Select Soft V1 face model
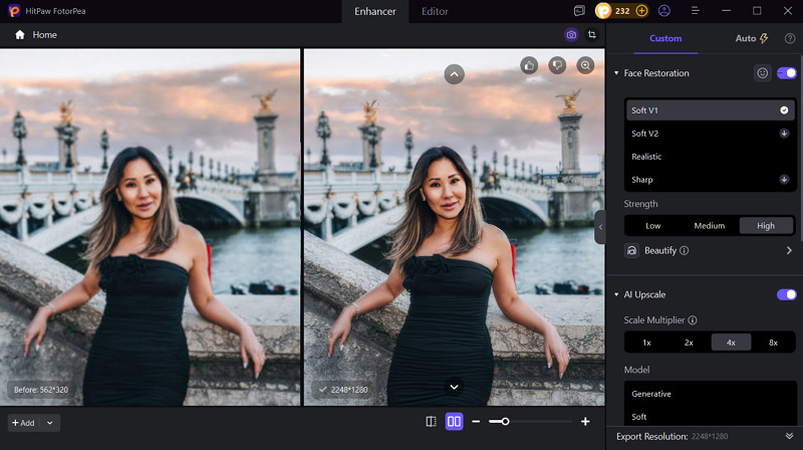 click(710, 110)
